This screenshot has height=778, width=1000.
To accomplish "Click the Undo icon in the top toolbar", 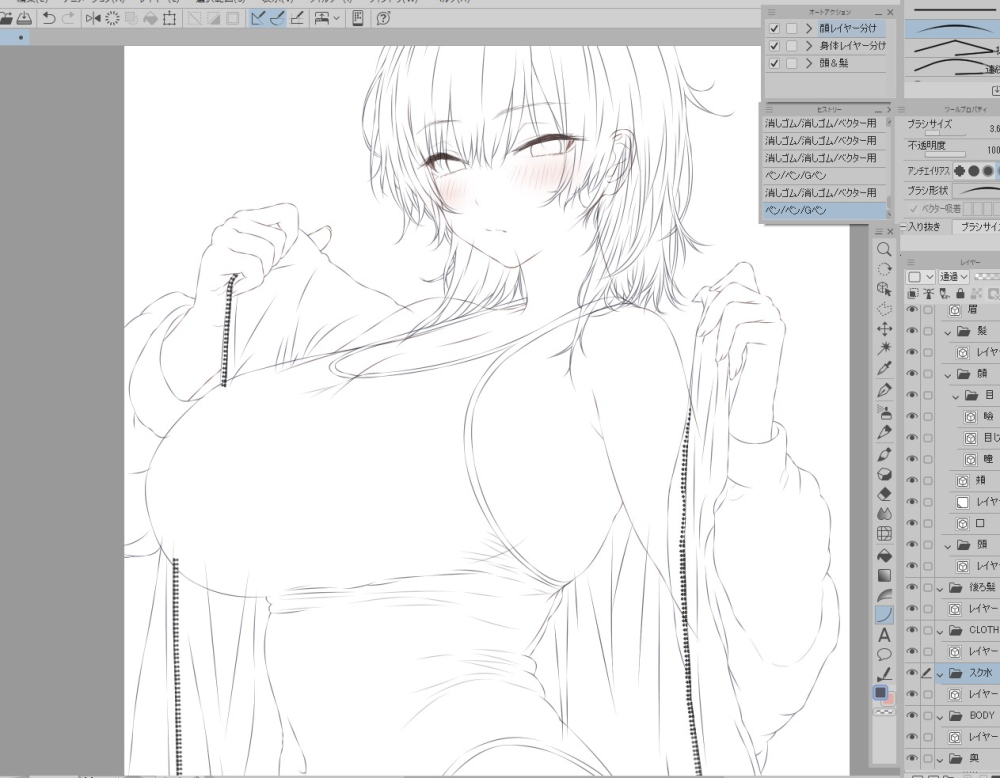I will [x=47, y=17].
